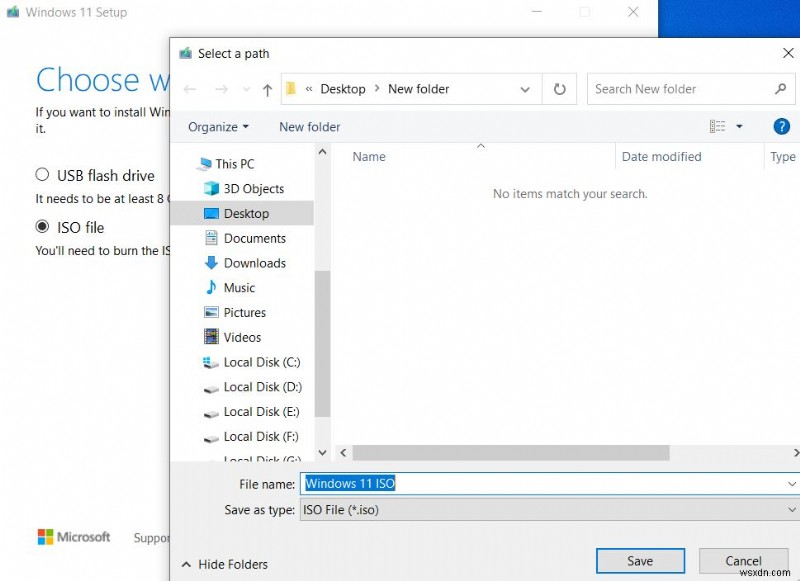Open the This PC sidebar item
The image size is (800, 581).
click(x=237, y=163)
